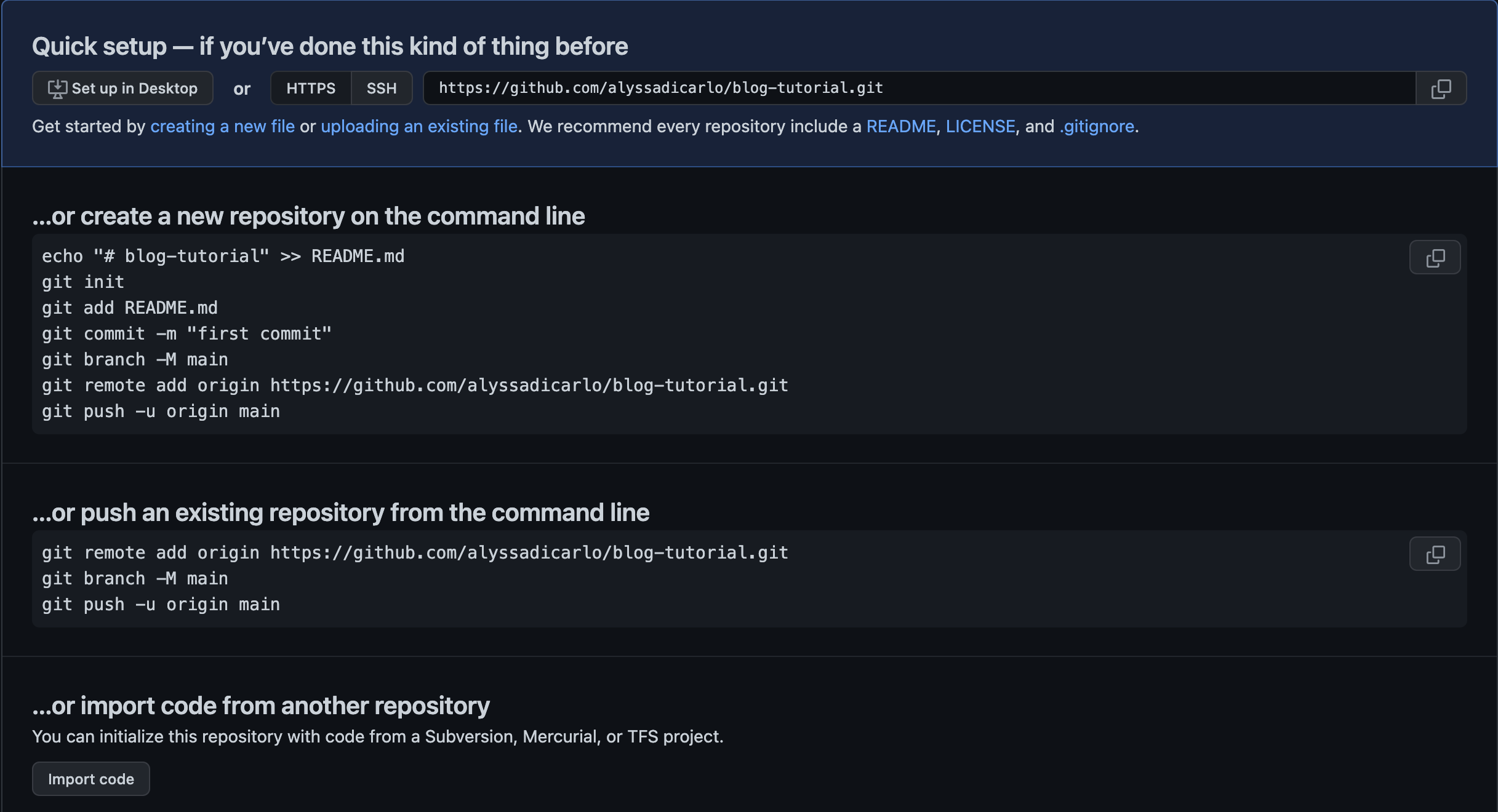Image resolution: width=1498 pixels, height=812 pixels.
Task: Click the echo README.md command line
Action: coord(223,257)
